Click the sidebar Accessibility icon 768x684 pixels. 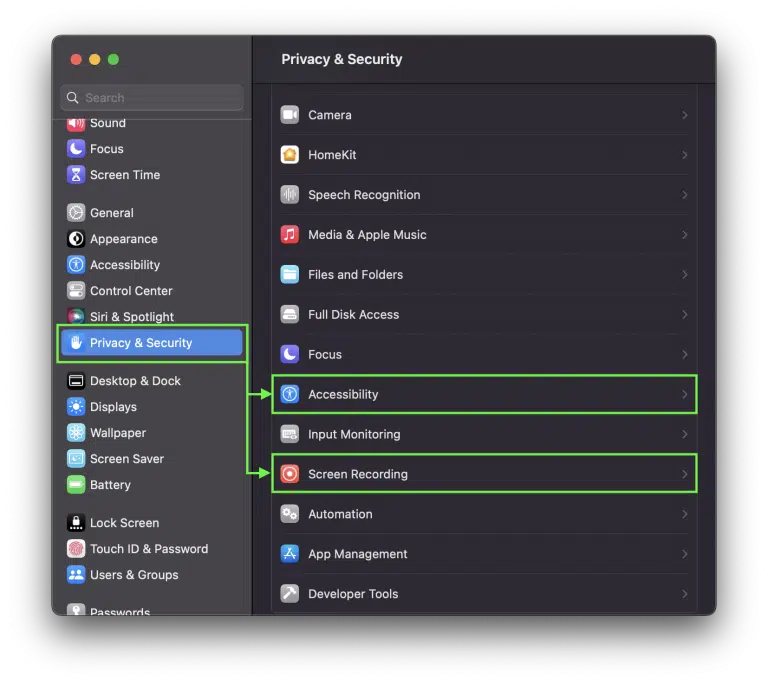pyautogui.click(x=76, y=265)
